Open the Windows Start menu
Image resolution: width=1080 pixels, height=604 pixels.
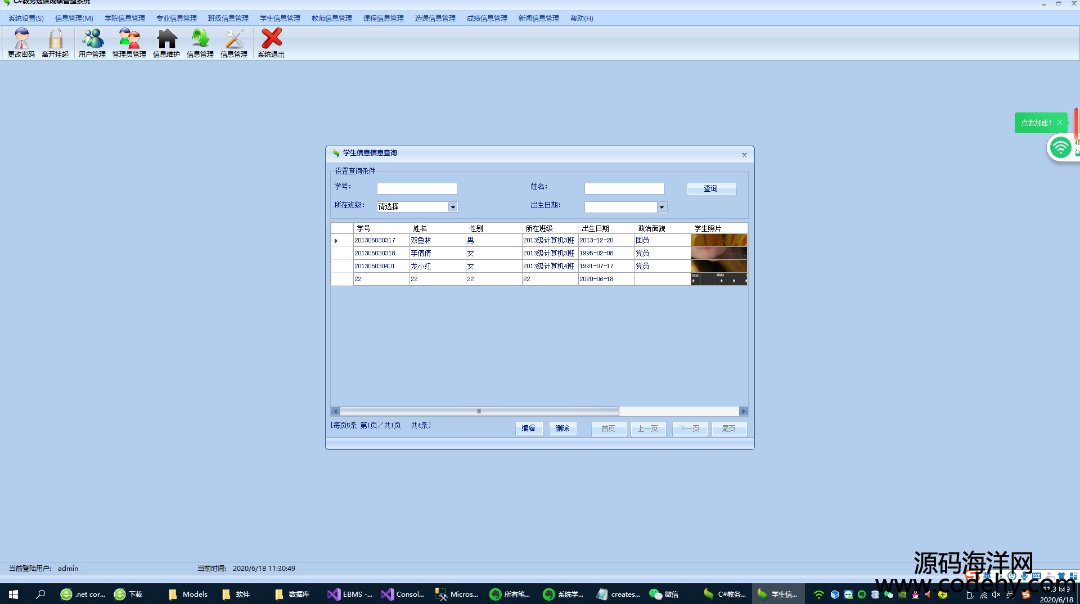tap(13, 594)
